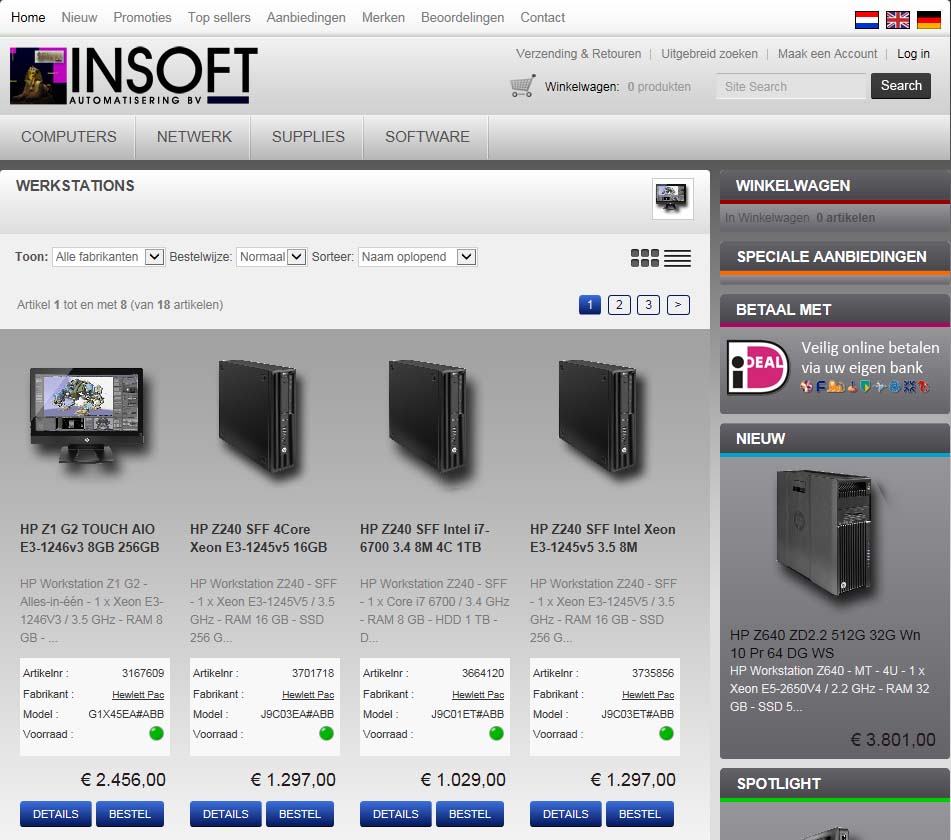Open Hewlett Pac link for article 3701718

[308, 694]
